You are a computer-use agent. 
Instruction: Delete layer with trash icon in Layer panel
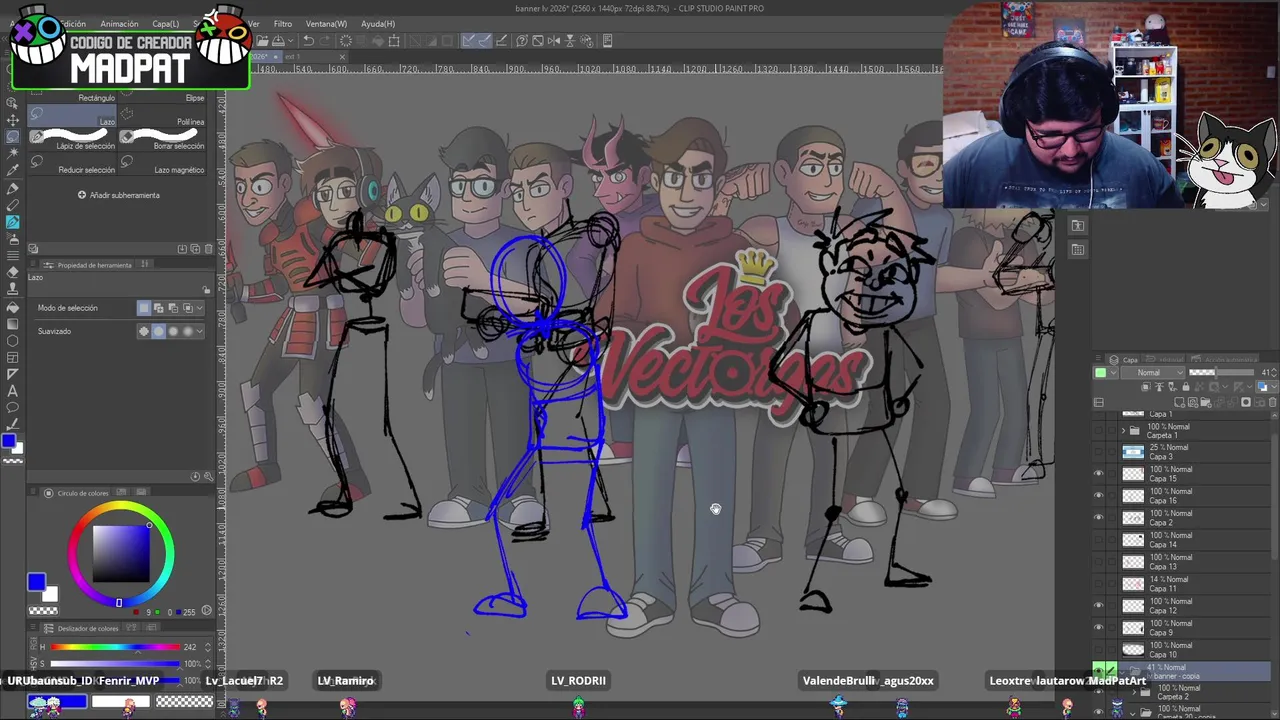(x=1272, y=402)
